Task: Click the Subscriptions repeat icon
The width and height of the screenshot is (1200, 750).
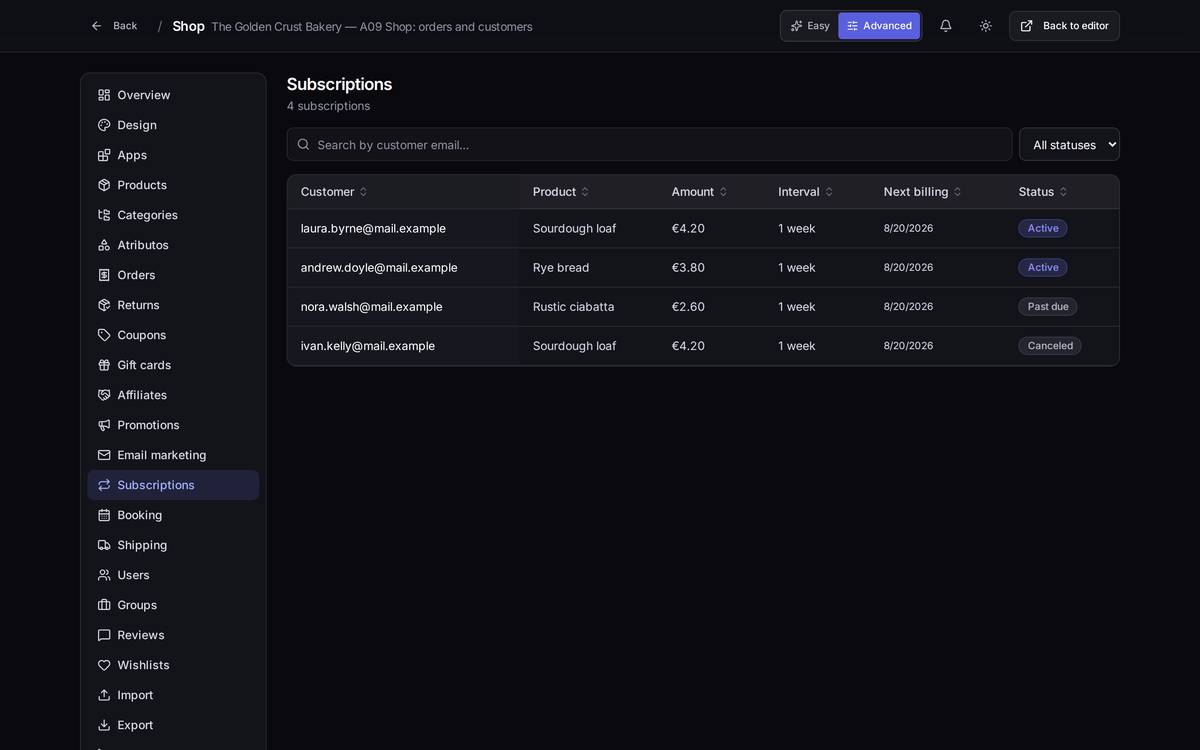Action: tap(104, 485)
